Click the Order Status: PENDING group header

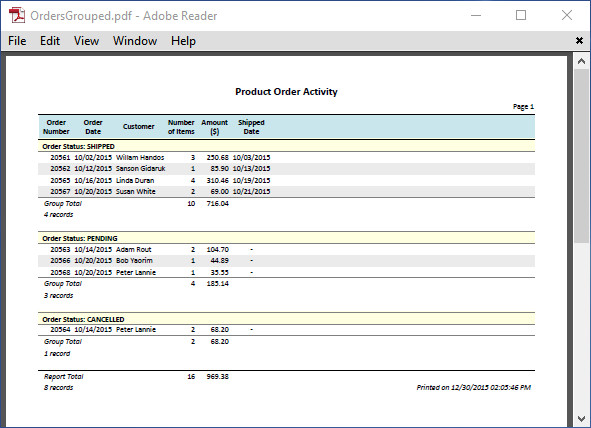286,238
